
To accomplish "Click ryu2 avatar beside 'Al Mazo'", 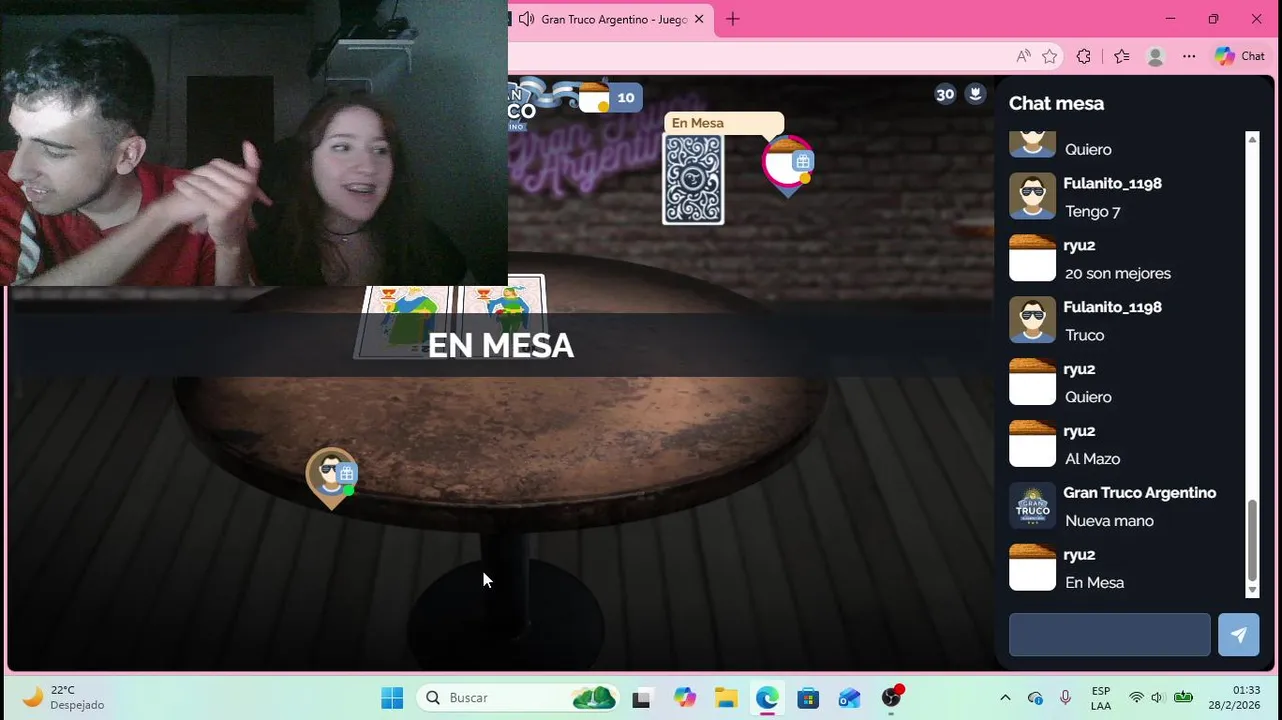I will click(1032, 444).
